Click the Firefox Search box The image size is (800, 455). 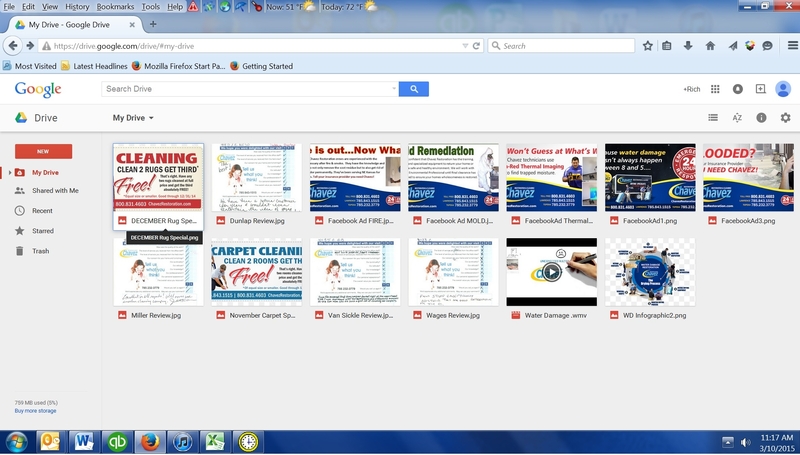pyautogui.click(x=561, y=46)
